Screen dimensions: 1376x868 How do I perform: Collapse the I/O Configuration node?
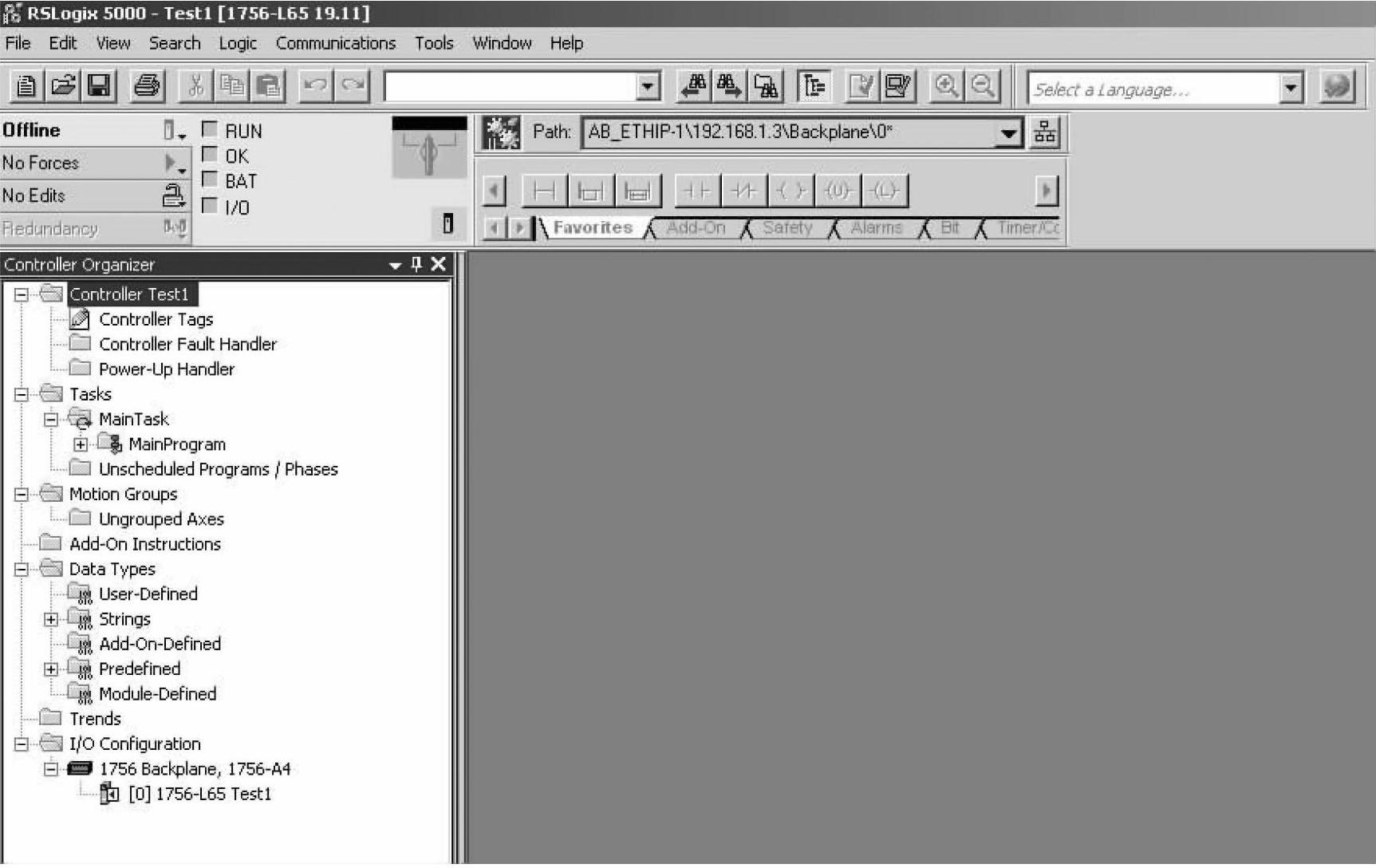(22, 744)
